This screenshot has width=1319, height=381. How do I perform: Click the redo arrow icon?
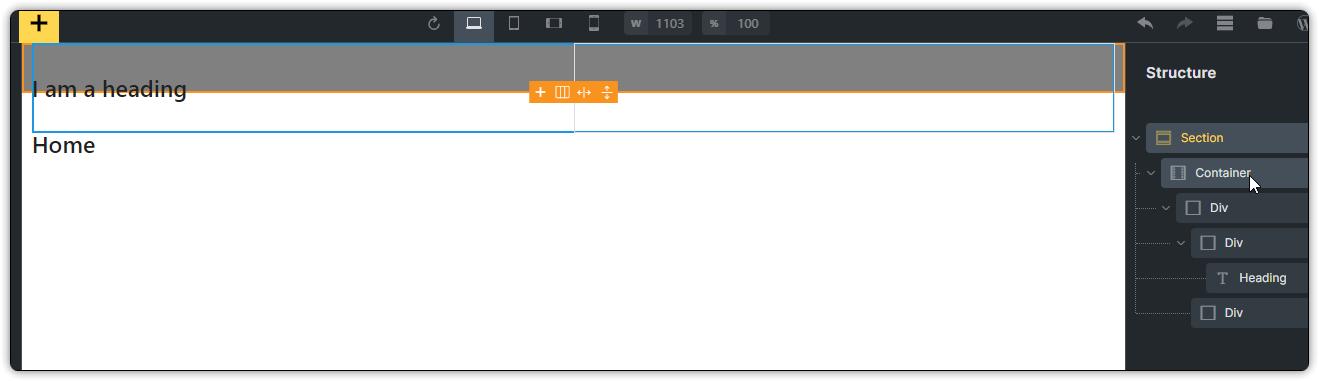coord(1185,24)
